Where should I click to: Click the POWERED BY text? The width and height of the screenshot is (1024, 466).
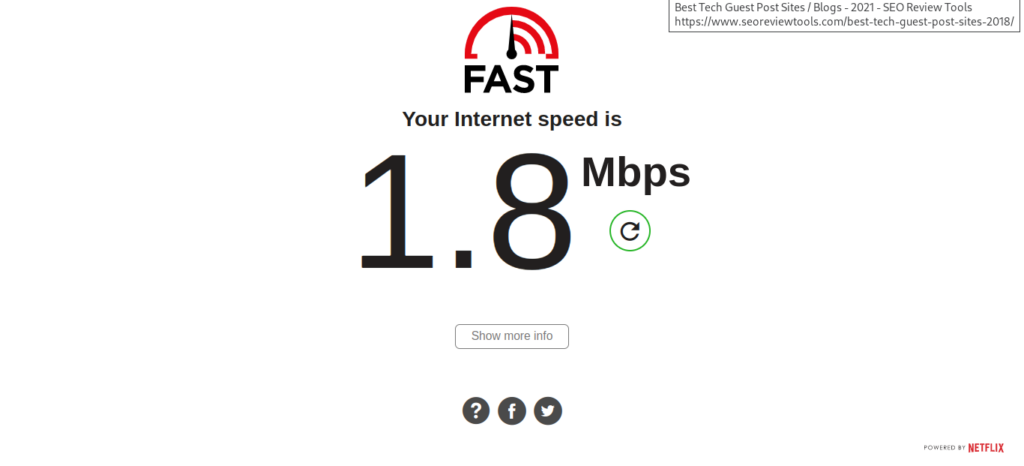tap(944, 448)
